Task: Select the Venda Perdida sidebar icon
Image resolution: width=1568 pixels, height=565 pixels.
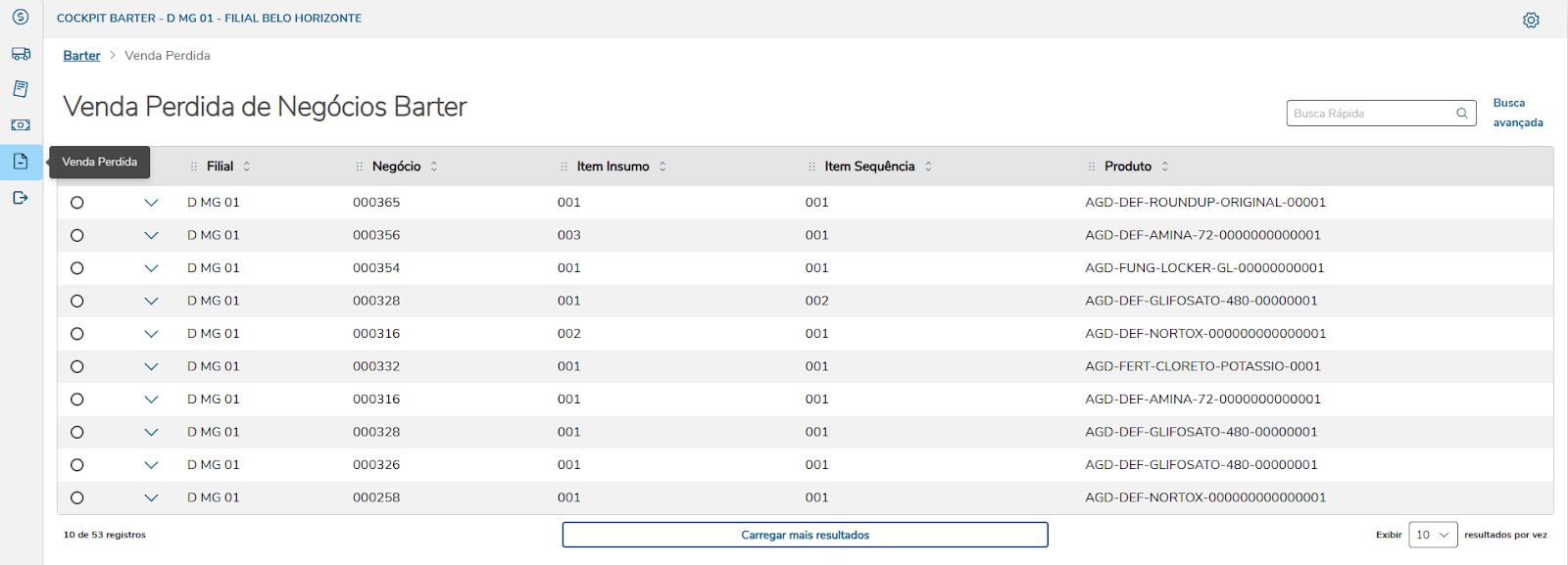Action: pos(21,162)
